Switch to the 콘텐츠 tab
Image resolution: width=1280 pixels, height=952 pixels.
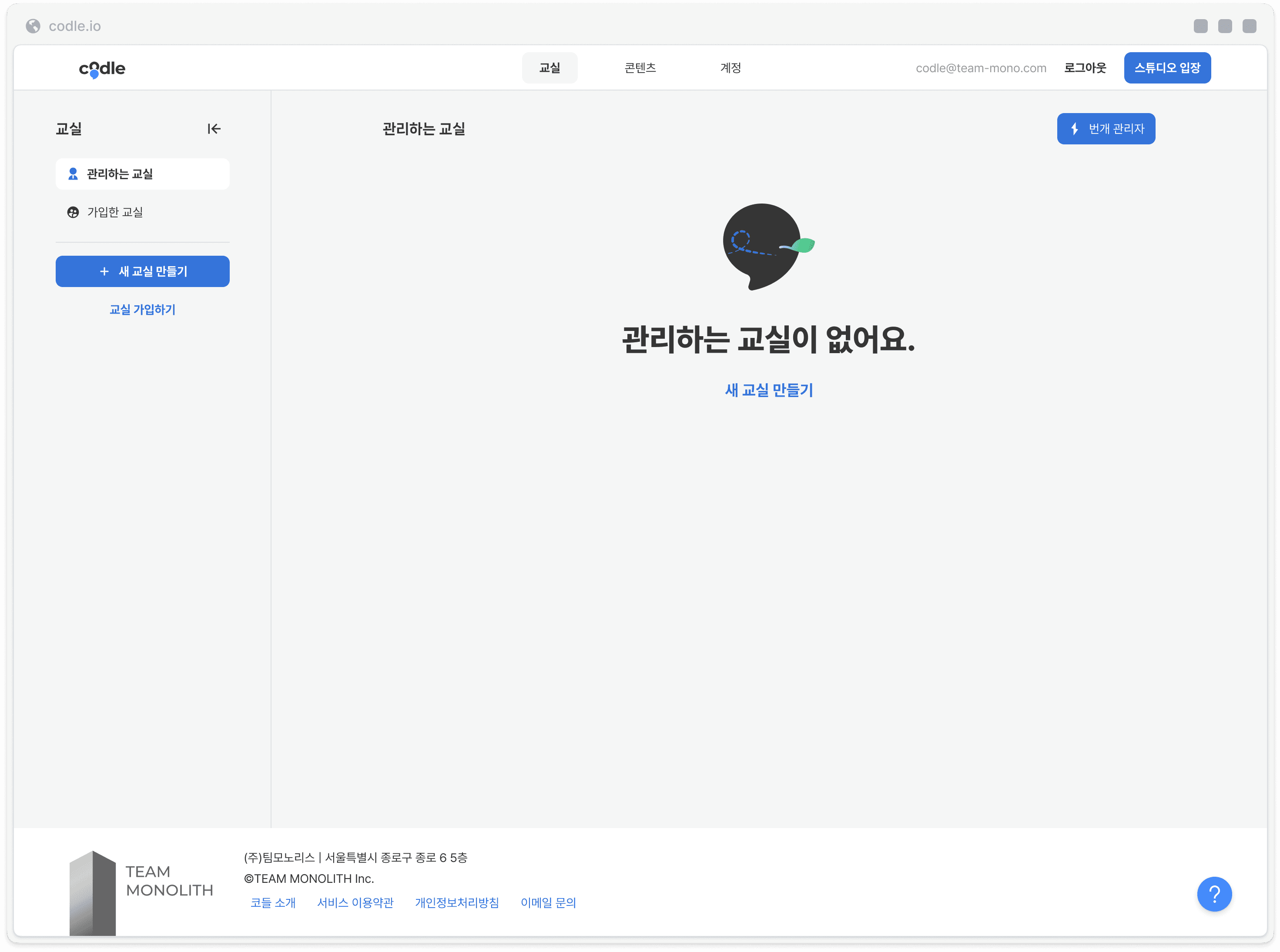[x=640, y=68]
